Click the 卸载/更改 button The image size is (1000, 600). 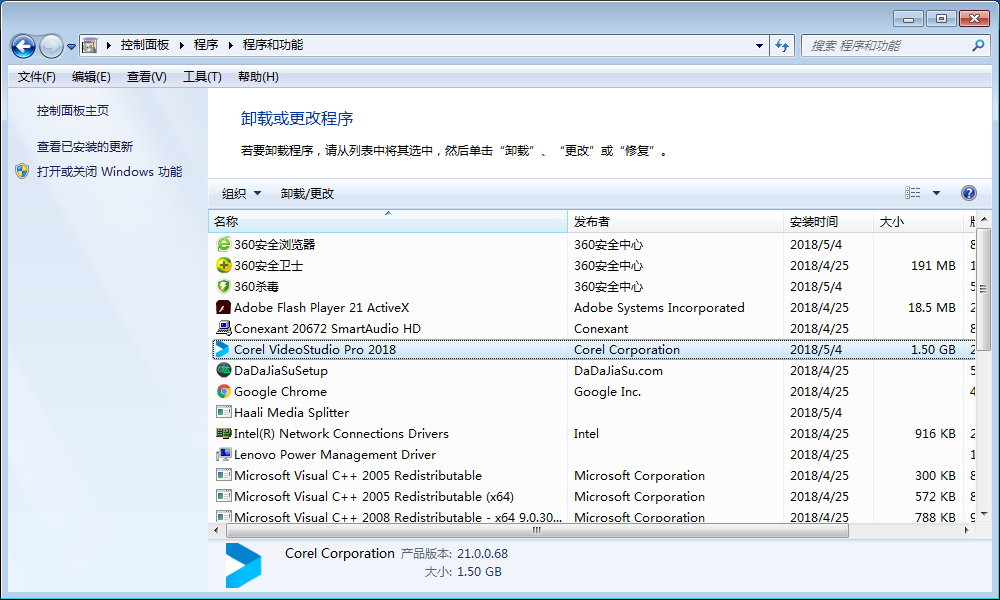(x=307, y=193)
